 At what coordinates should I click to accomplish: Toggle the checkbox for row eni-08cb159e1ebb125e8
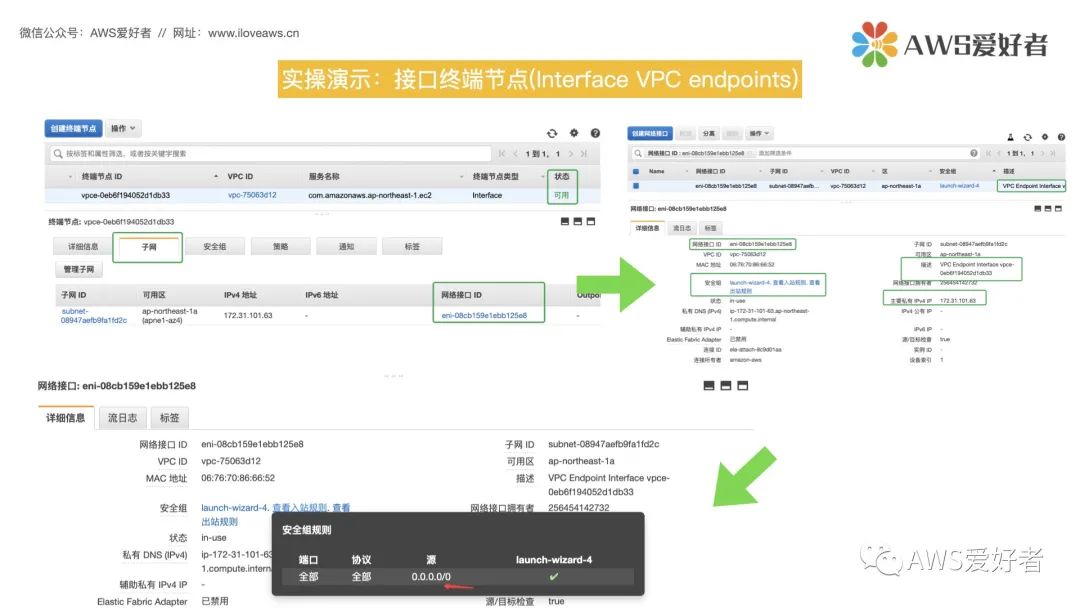tap(636, 186)
